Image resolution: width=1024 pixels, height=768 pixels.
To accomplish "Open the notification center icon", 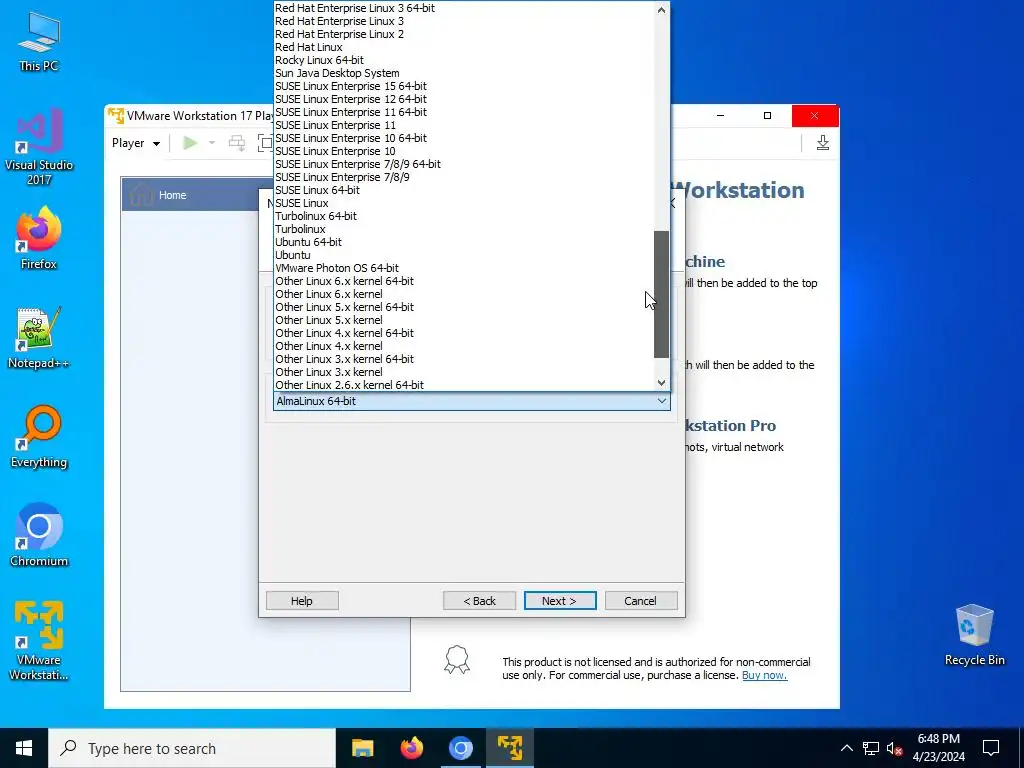I will point(991,748).
